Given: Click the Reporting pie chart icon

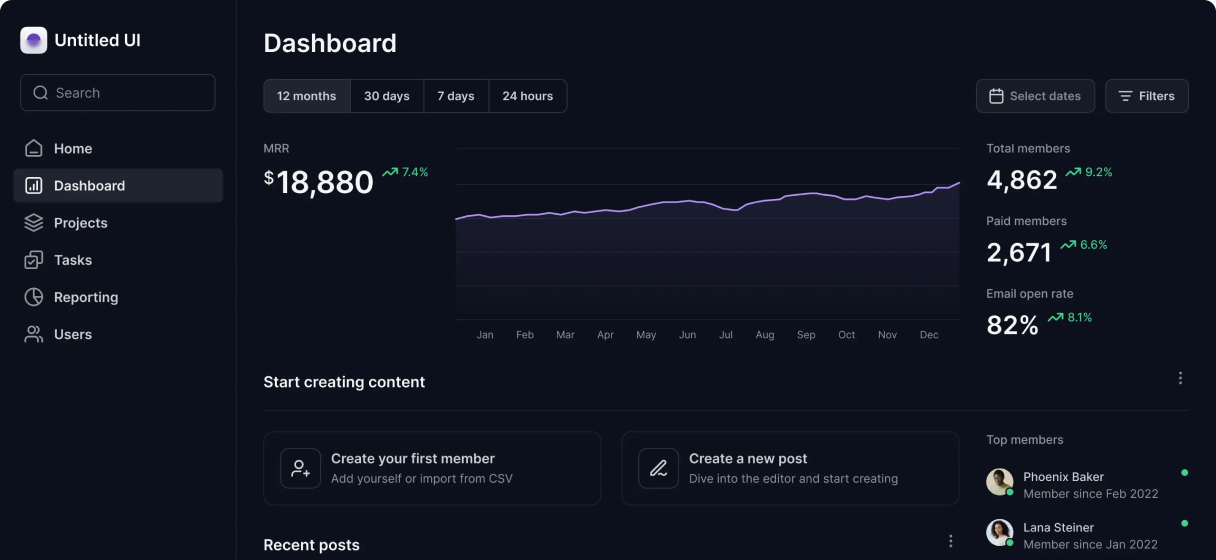Looking at the screenshot, I should coord(34,297).
